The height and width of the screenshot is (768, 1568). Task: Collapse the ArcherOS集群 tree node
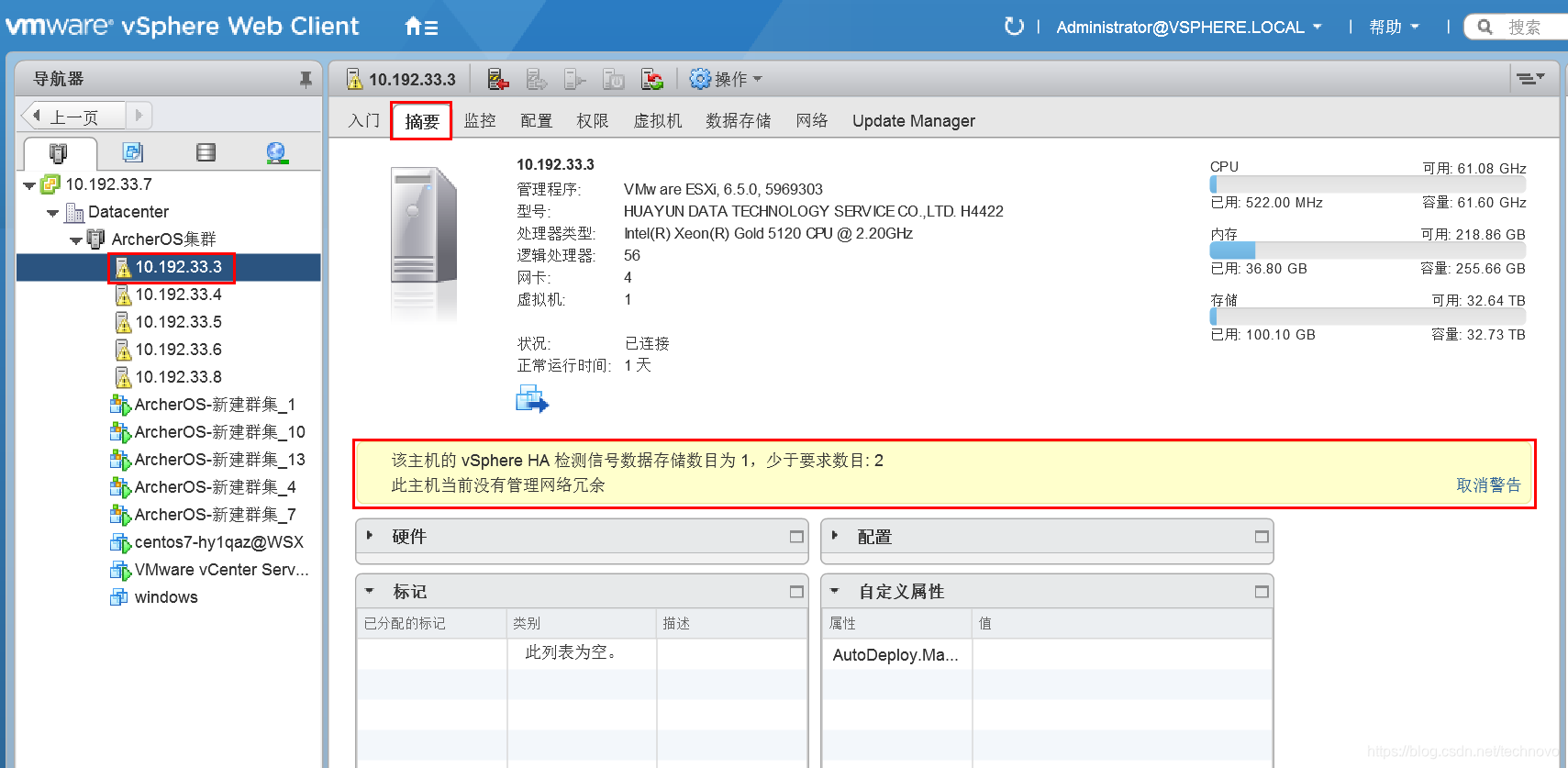(x=75, y=240)
